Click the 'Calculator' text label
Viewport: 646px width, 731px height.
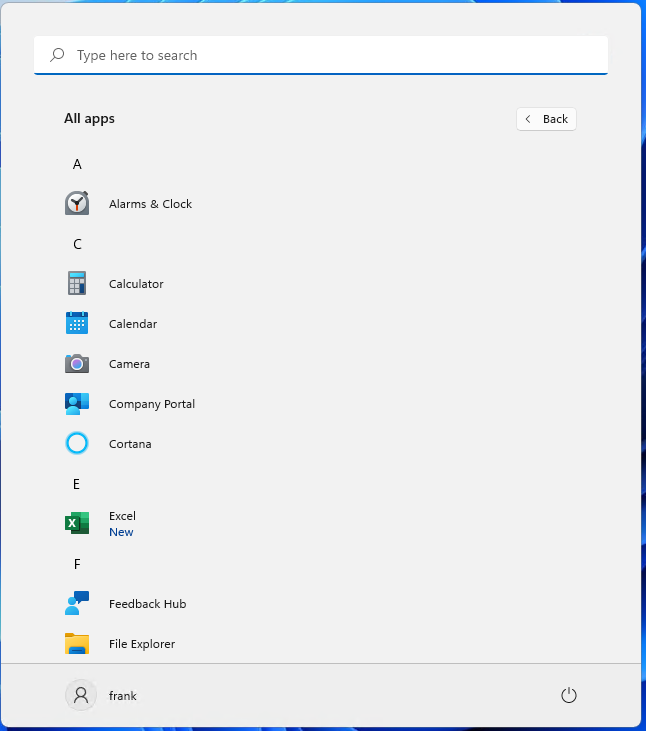point(136,284)
